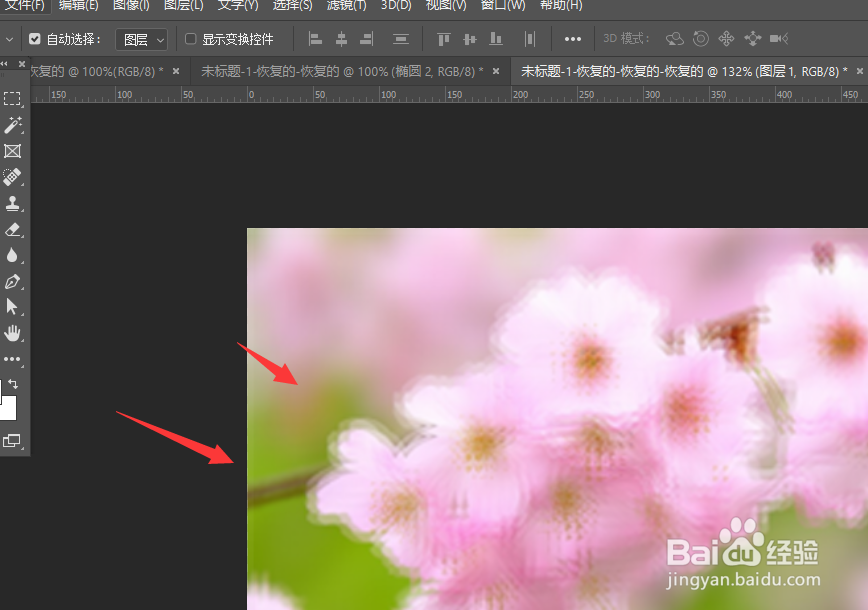Open more align and distribute options

(572, 39)
